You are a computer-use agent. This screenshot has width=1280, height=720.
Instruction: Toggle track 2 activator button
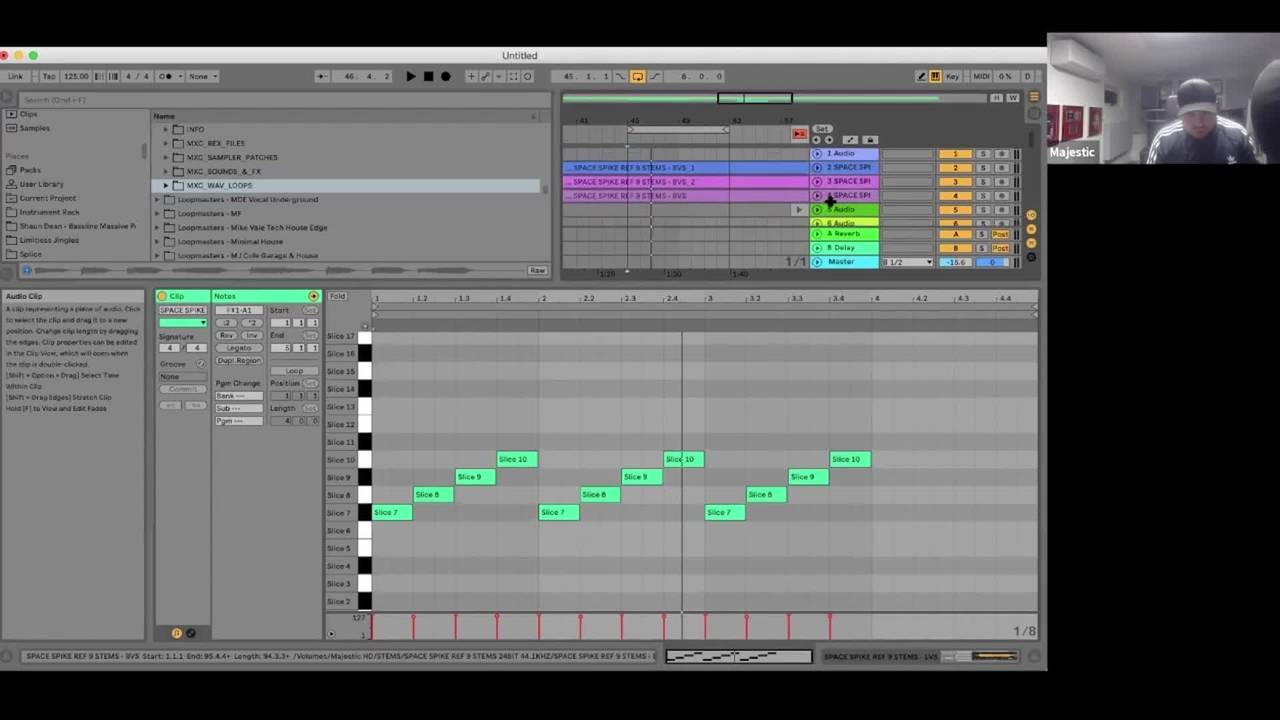click(955, 168)
